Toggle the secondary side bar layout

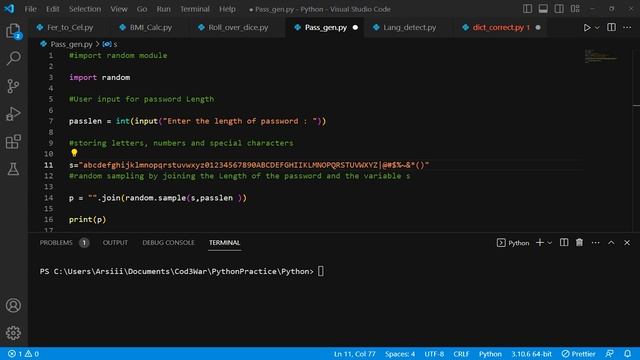559,9
